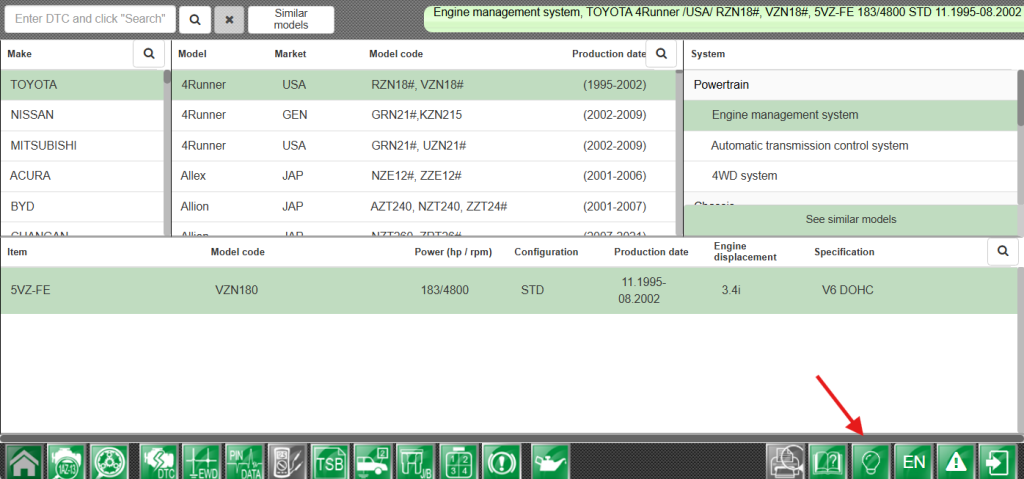The width and height of the screenshot is (1024, 479).
Task: Click the DTC search input field
Action: coord(90,19)
